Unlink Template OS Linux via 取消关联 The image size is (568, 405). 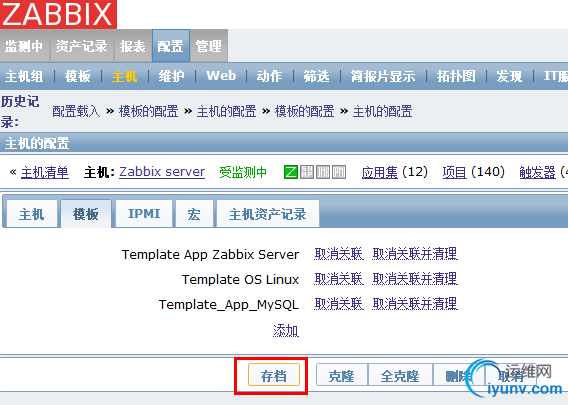(339, 279)
